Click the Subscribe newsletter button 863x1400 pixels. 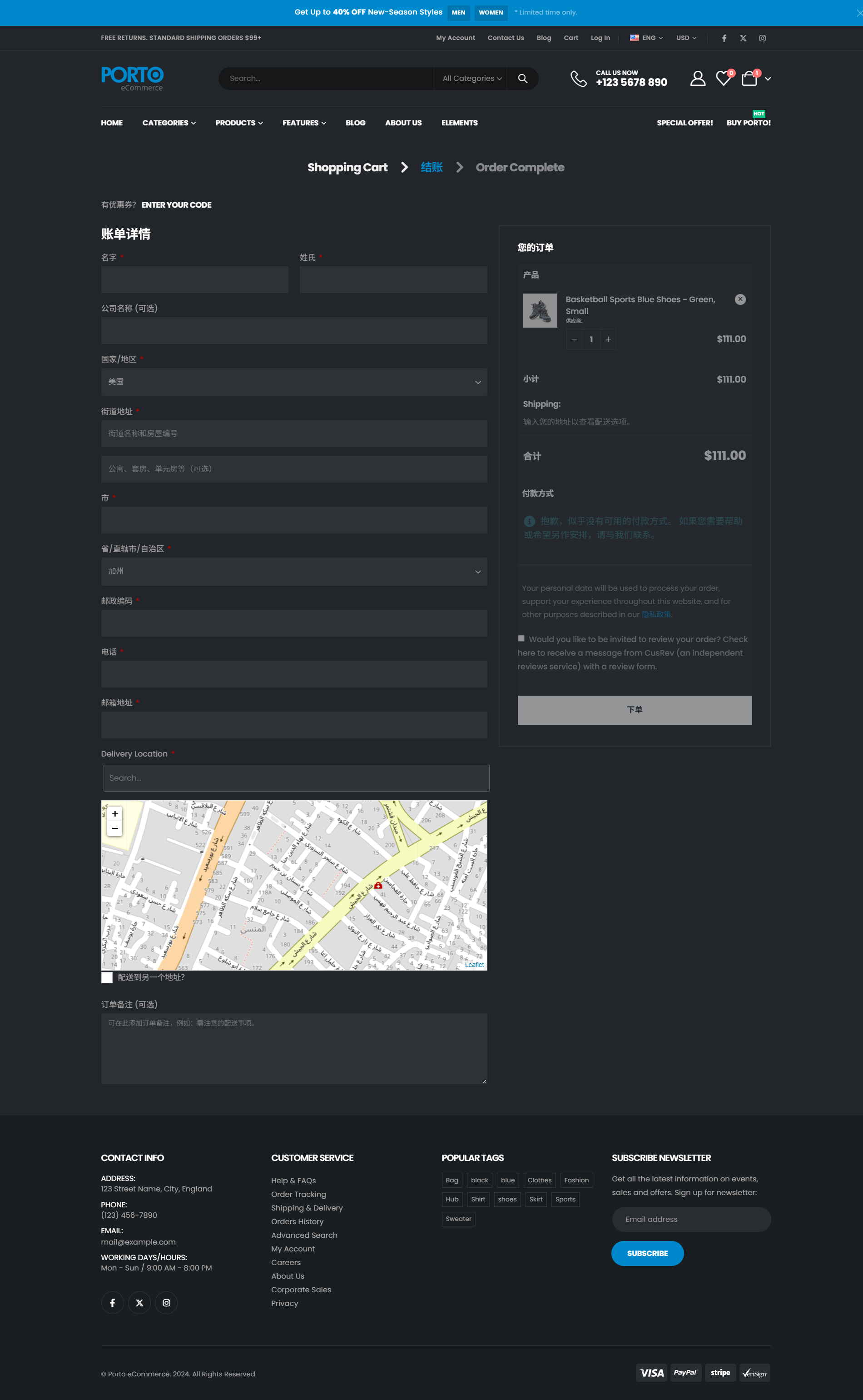[x=647, y=1253]
